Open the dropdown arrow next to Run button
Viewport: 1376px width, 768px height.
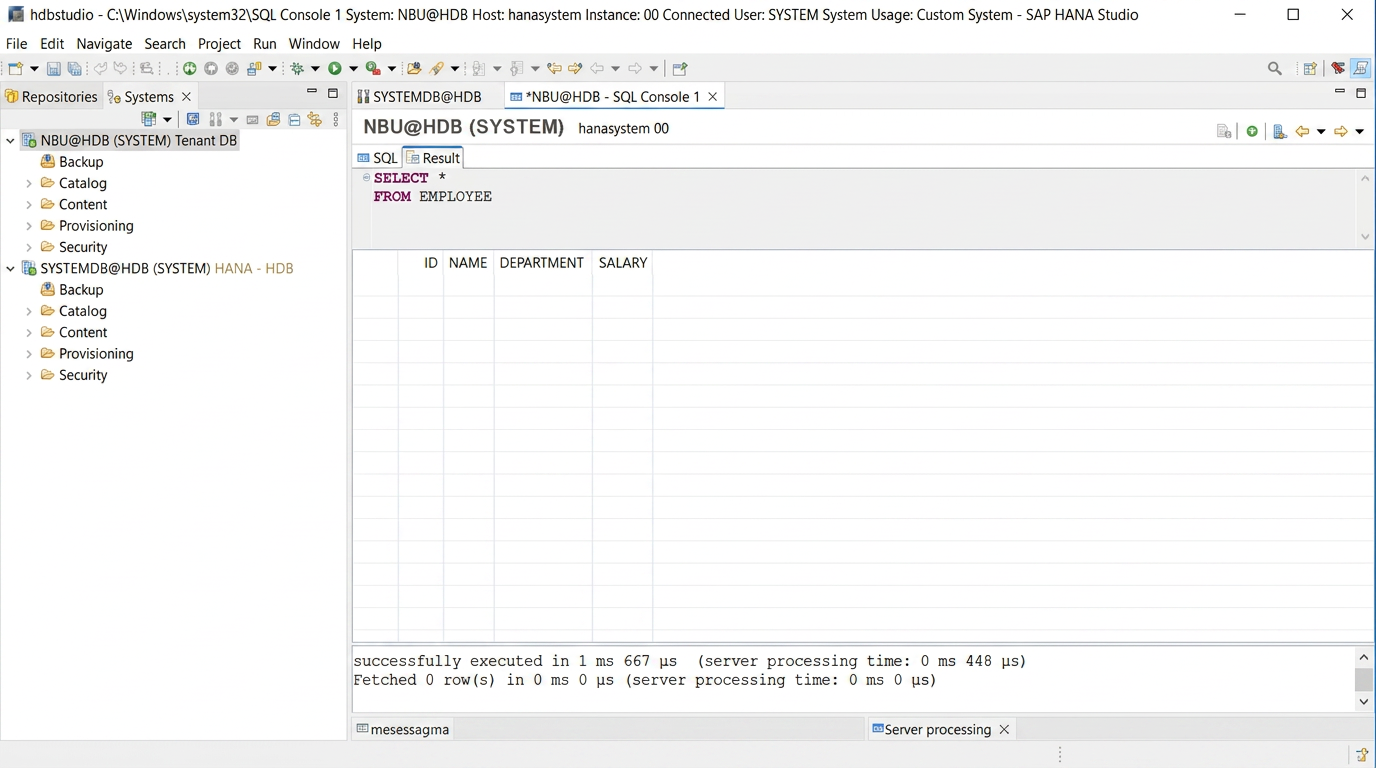click(x=353, y=69)
